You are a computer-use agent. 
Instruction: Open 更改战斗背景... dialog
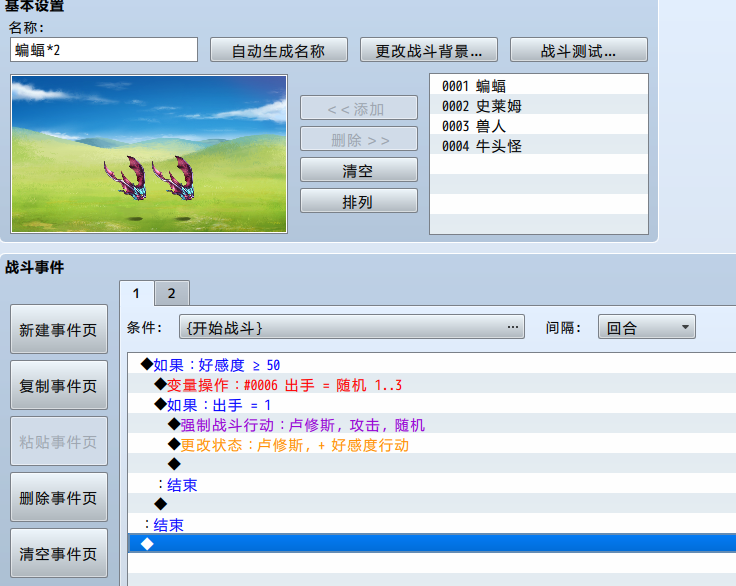tap(429, 50)
